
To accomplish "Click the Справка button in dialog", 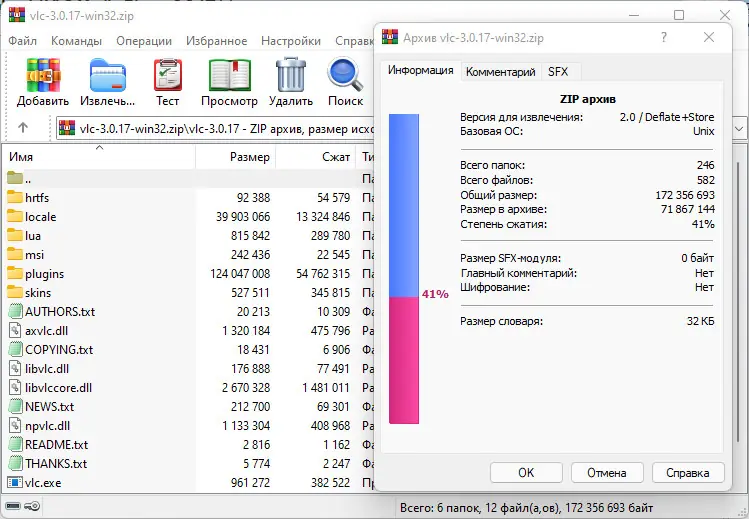I will click(687, 473).
